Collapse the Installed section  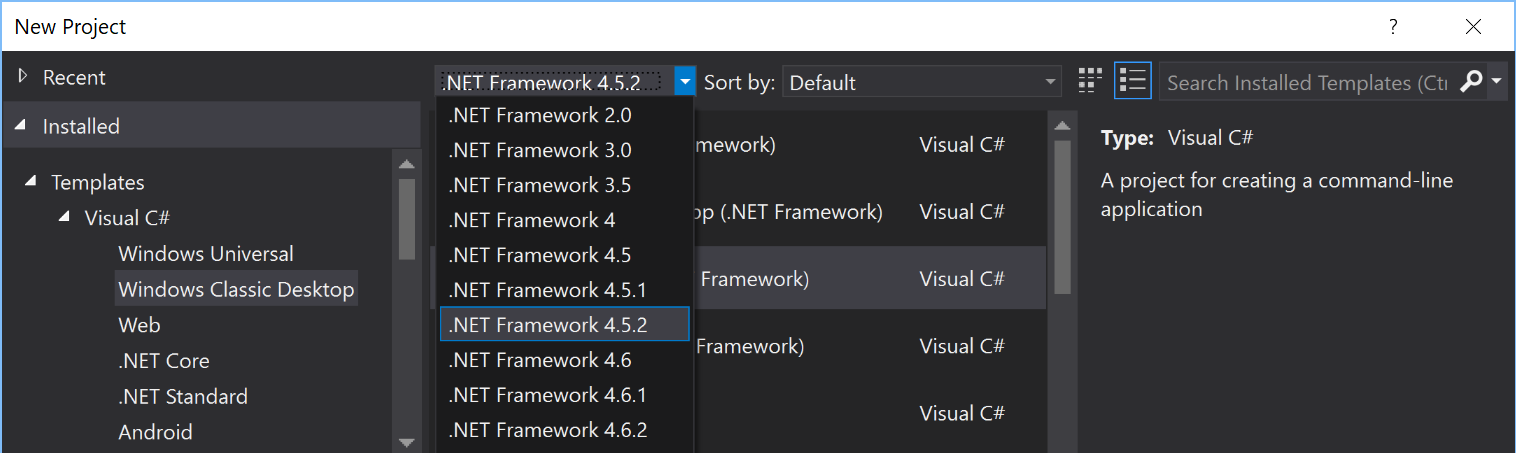(x=22, y=126)
